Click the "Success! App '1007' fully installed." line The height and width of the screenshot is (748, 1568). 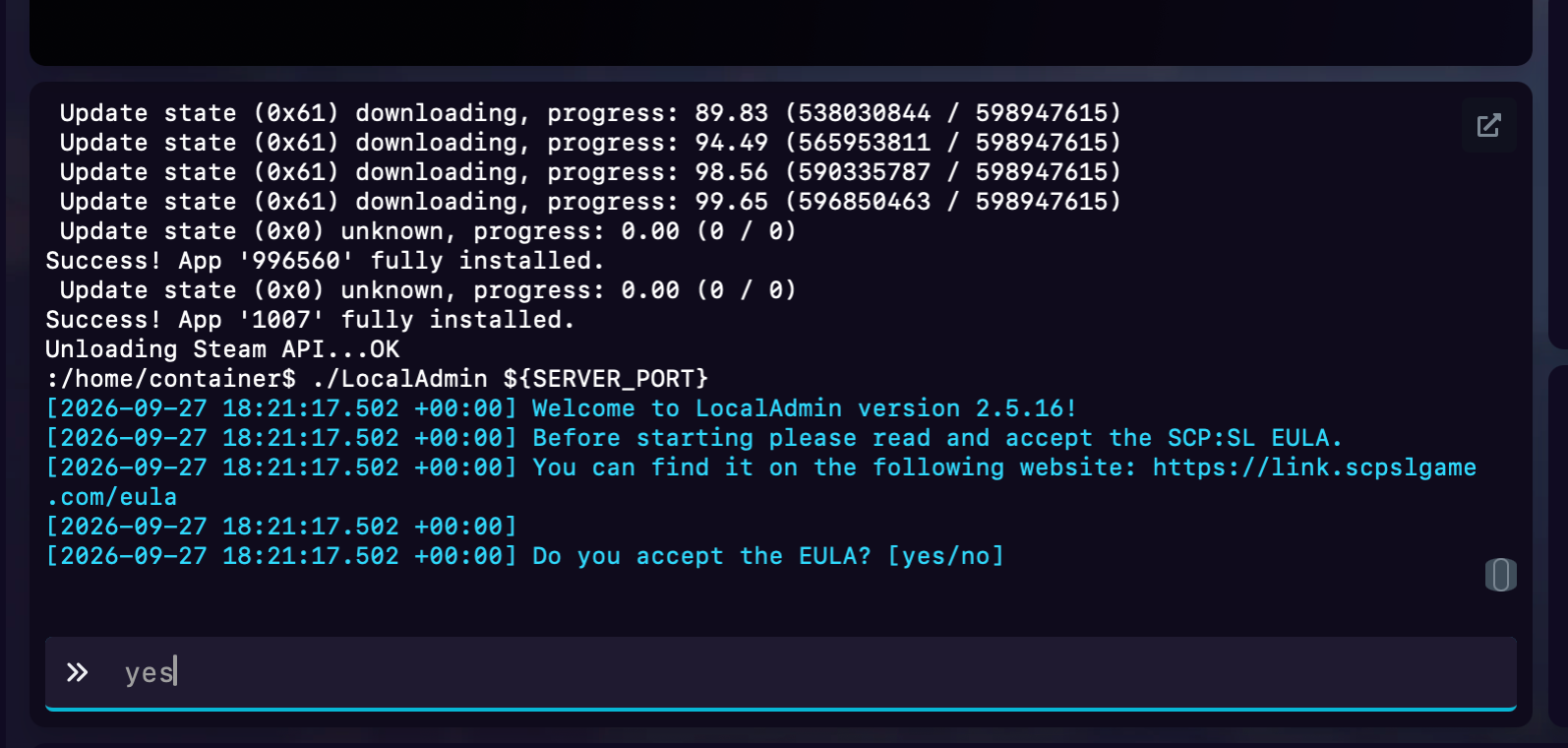(x=310, y=320)
